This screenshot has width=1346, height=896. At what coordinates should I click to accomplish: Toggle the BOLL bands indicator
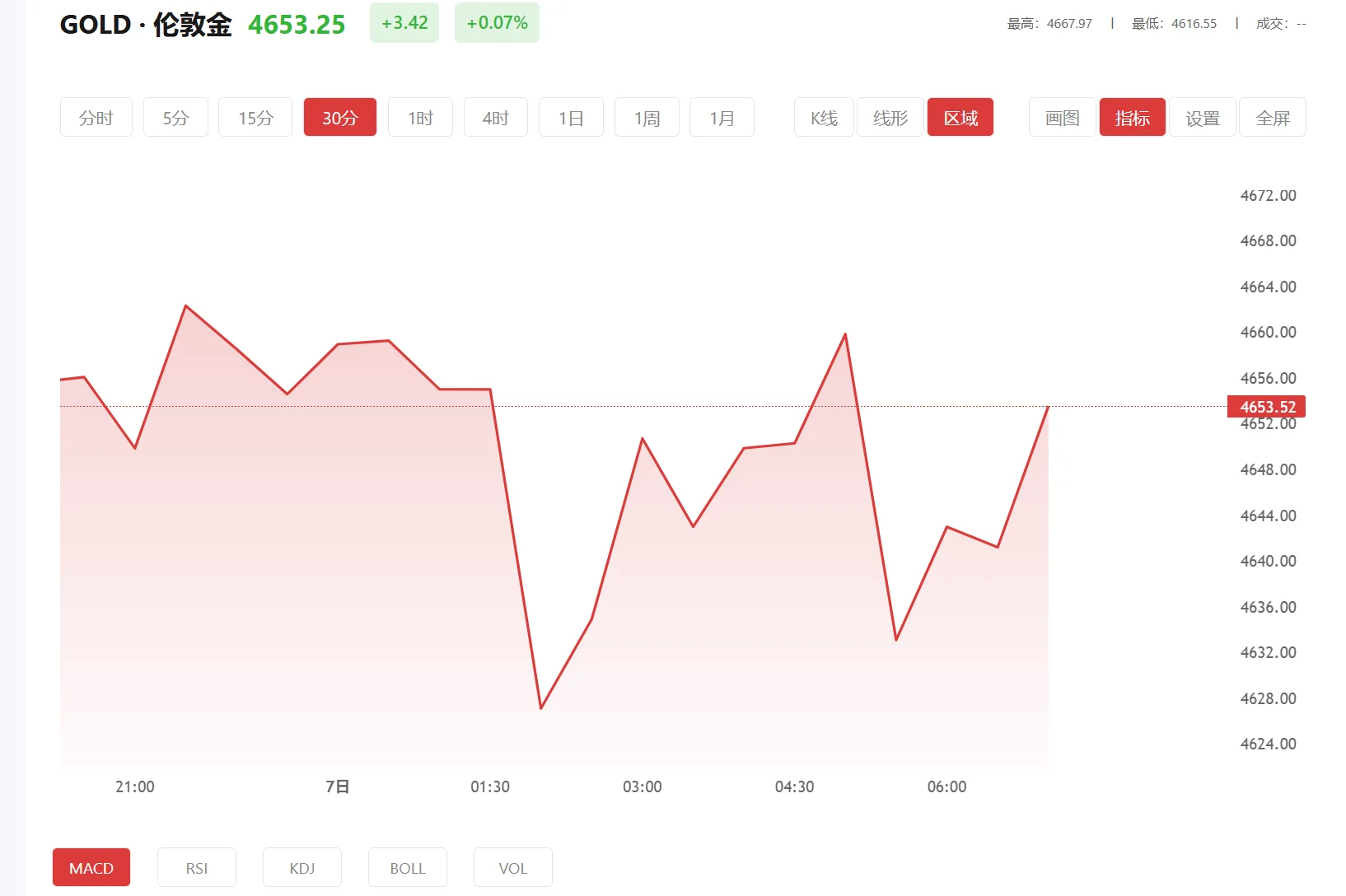click(407, 867)
